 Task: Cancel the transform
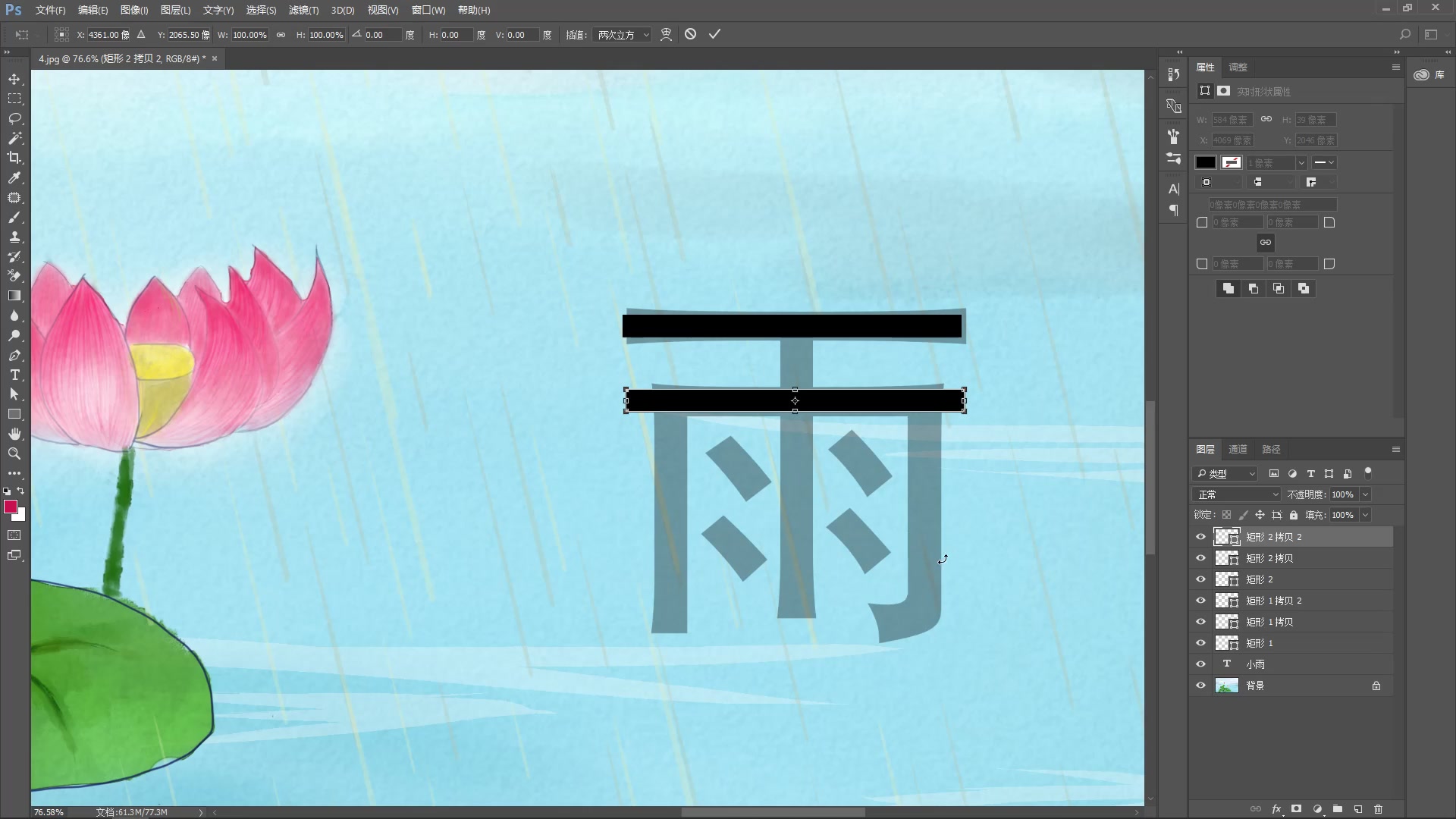pos(690,34)
